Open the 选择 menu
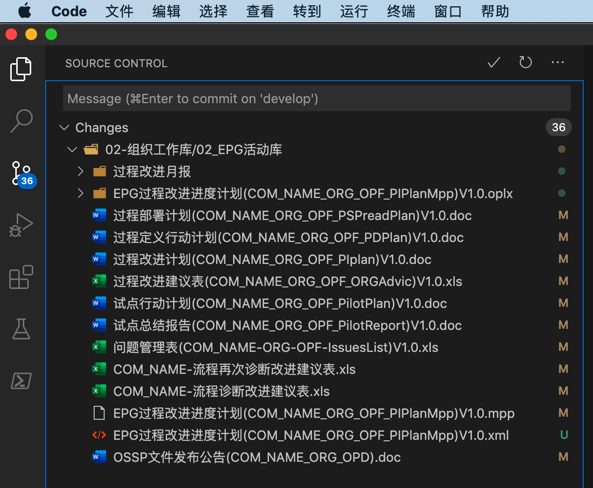Viewport: 593px width, 488px height. pyautogui.click(x=213, y=11)
